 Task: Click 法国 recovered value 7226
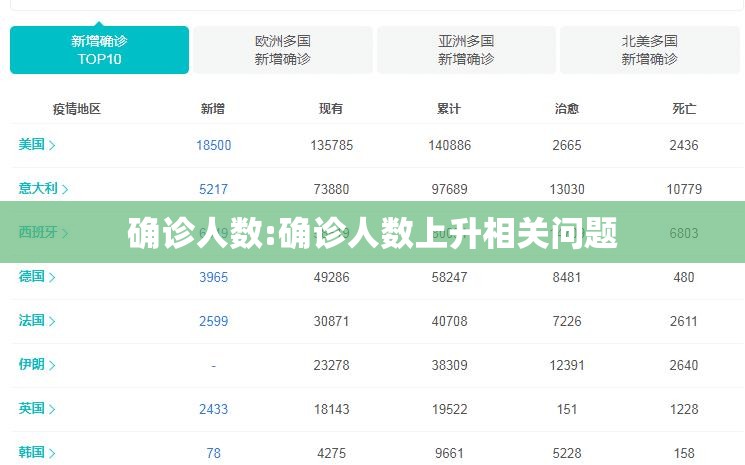coord(567,322)
